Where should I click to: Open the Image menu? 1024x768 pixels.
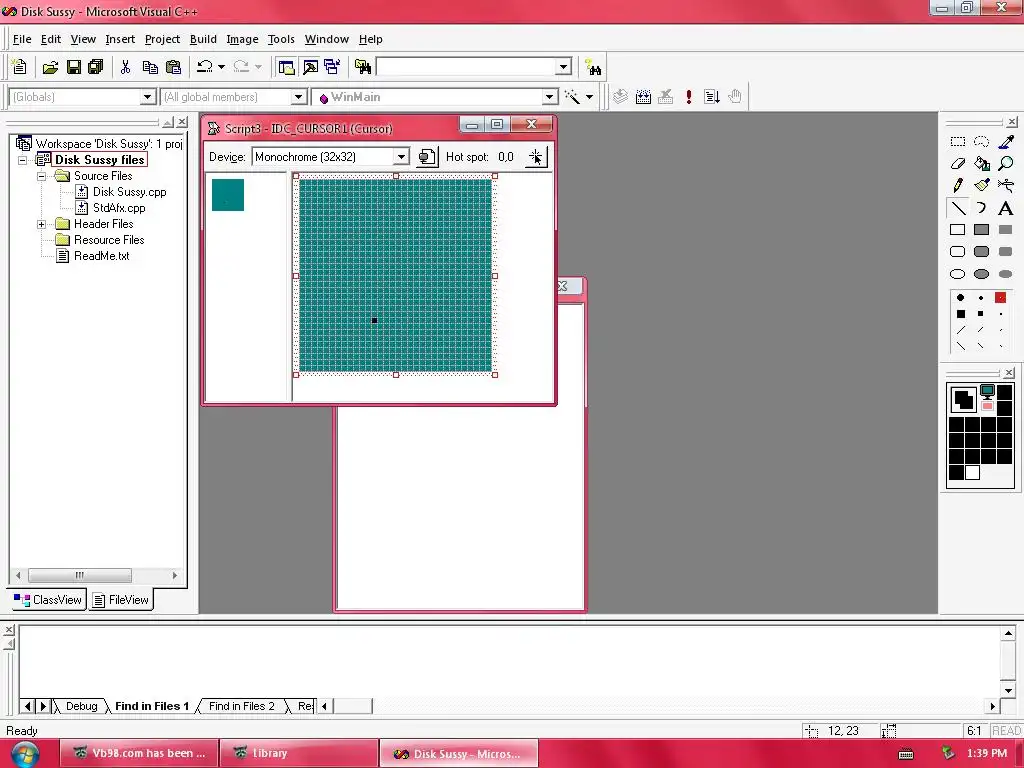(x=242, y=39)
